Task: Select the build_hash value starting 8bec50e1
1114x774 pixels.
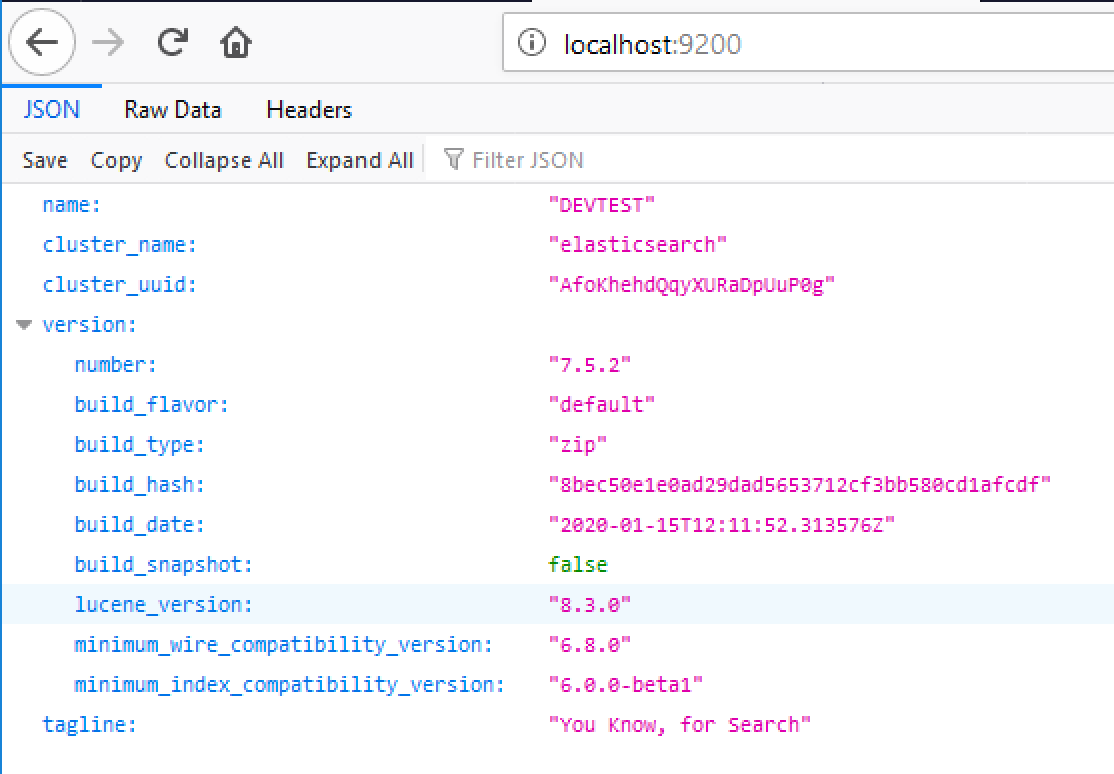Action: (x=799, y=485)
